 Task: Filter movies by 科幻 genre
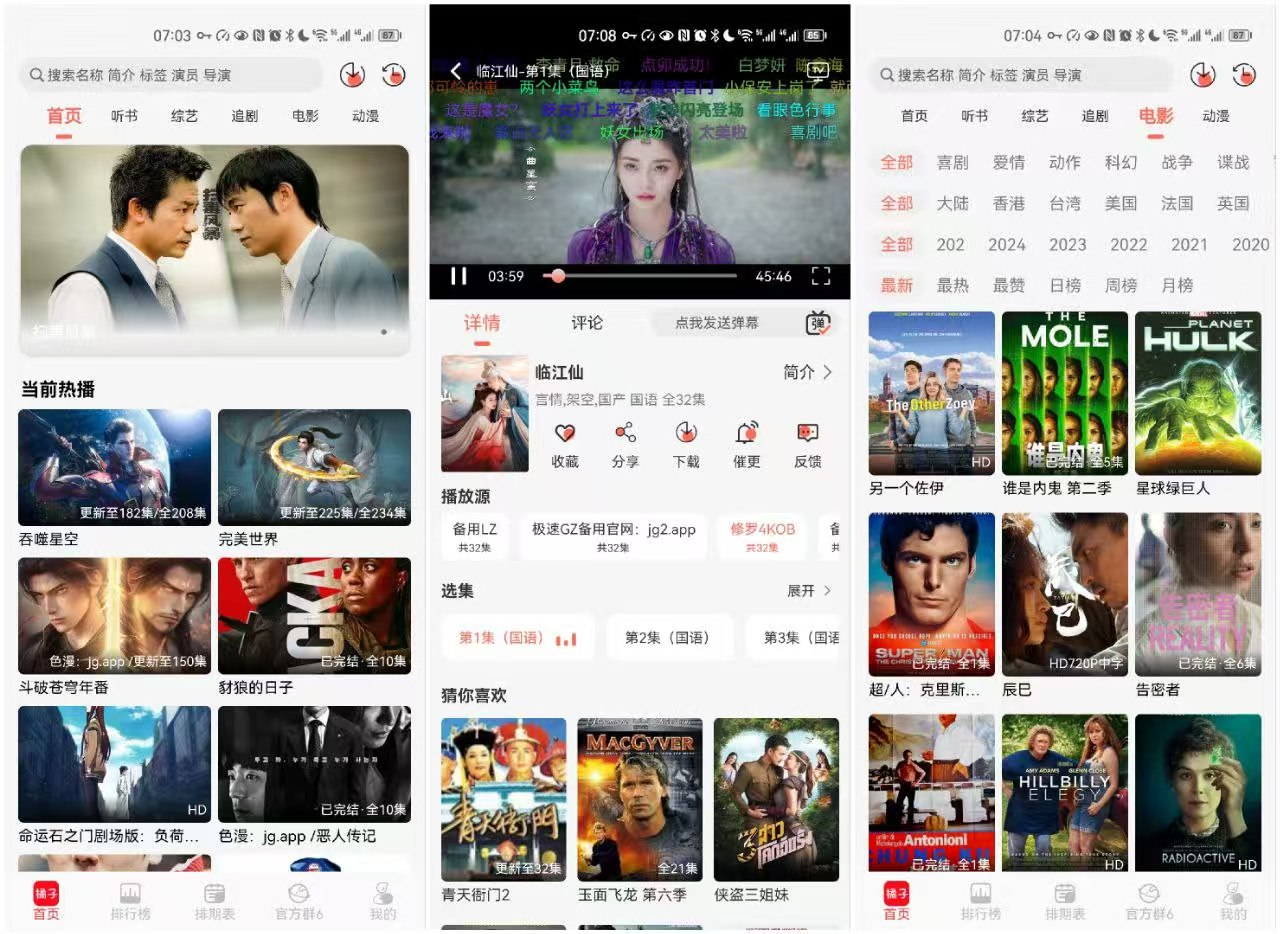click(x=1121, y=162)
